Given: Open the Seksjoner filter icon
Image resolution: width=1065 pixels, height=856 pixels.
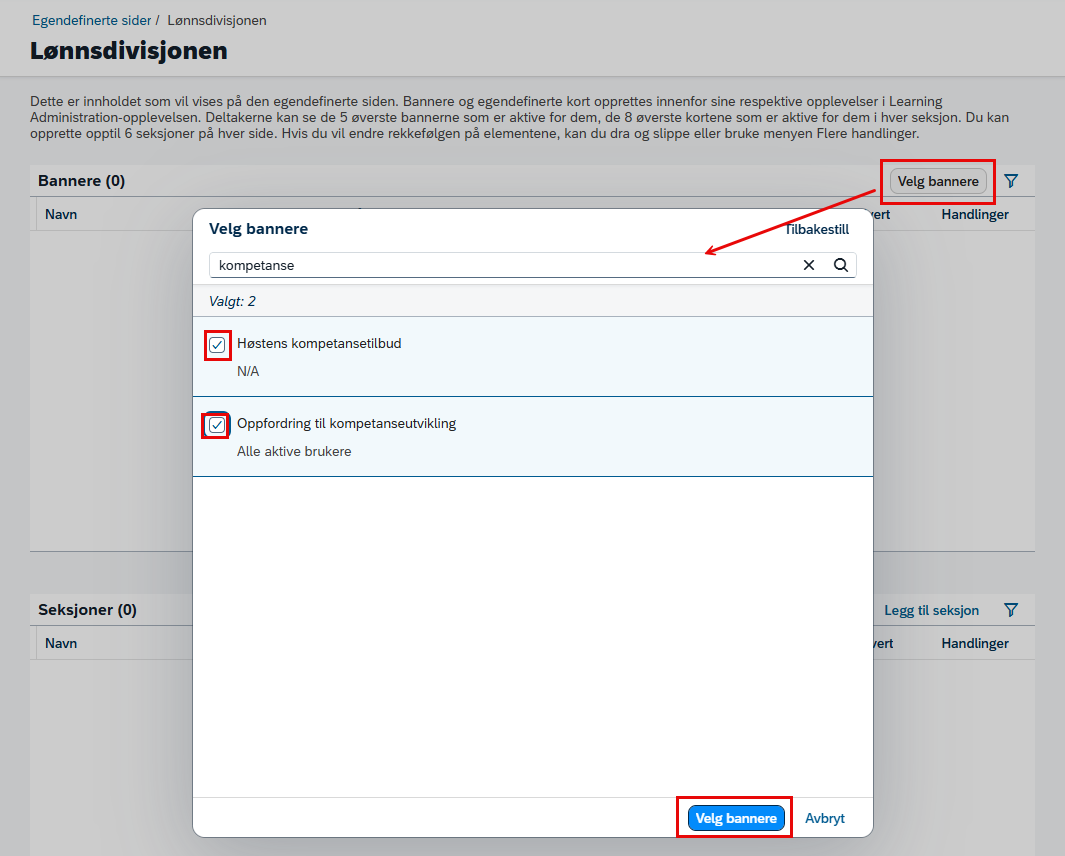Looking at the screenshot, I should [1011, 610].
